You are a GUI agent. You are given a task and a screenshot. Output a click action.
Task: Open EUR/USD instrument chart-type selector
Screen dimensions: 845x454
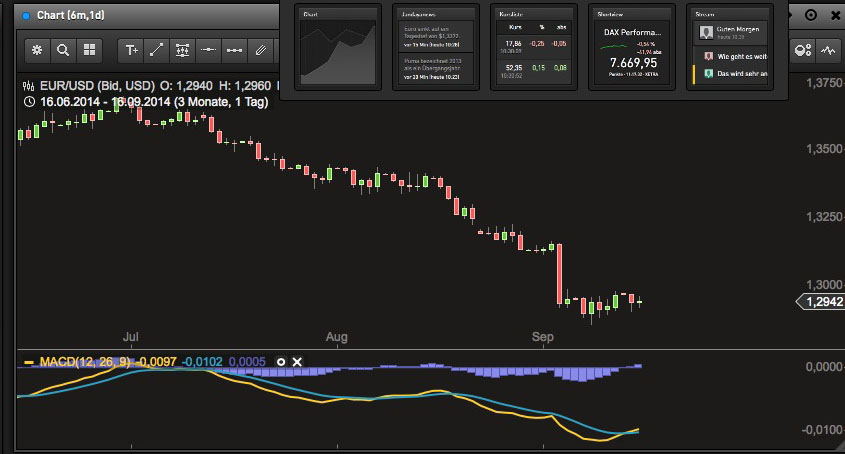(28, 86)
